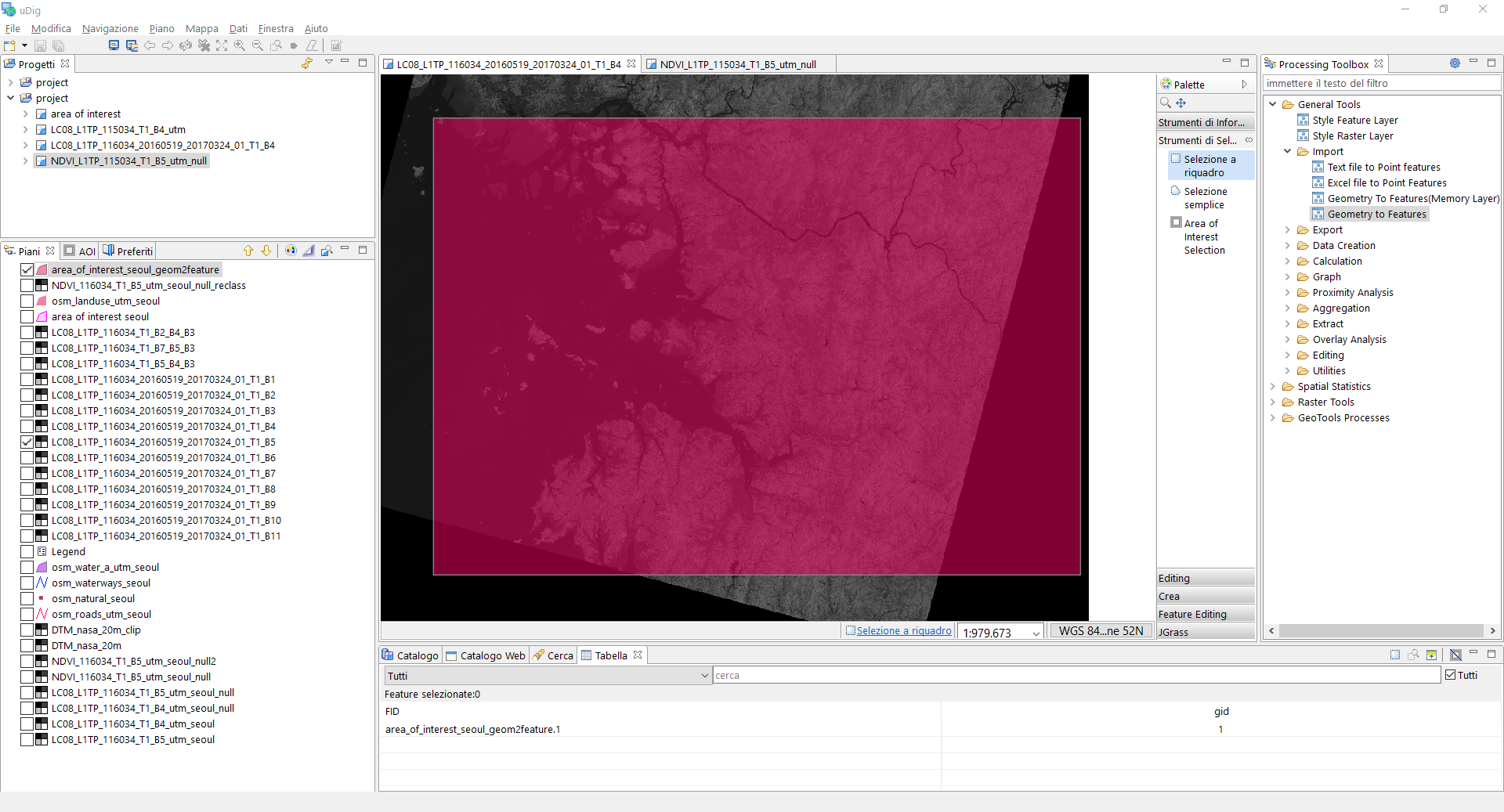Enable the osm_landuse_utm_seoul layer checkbox
1504x812 pixels.
[27, 301]
